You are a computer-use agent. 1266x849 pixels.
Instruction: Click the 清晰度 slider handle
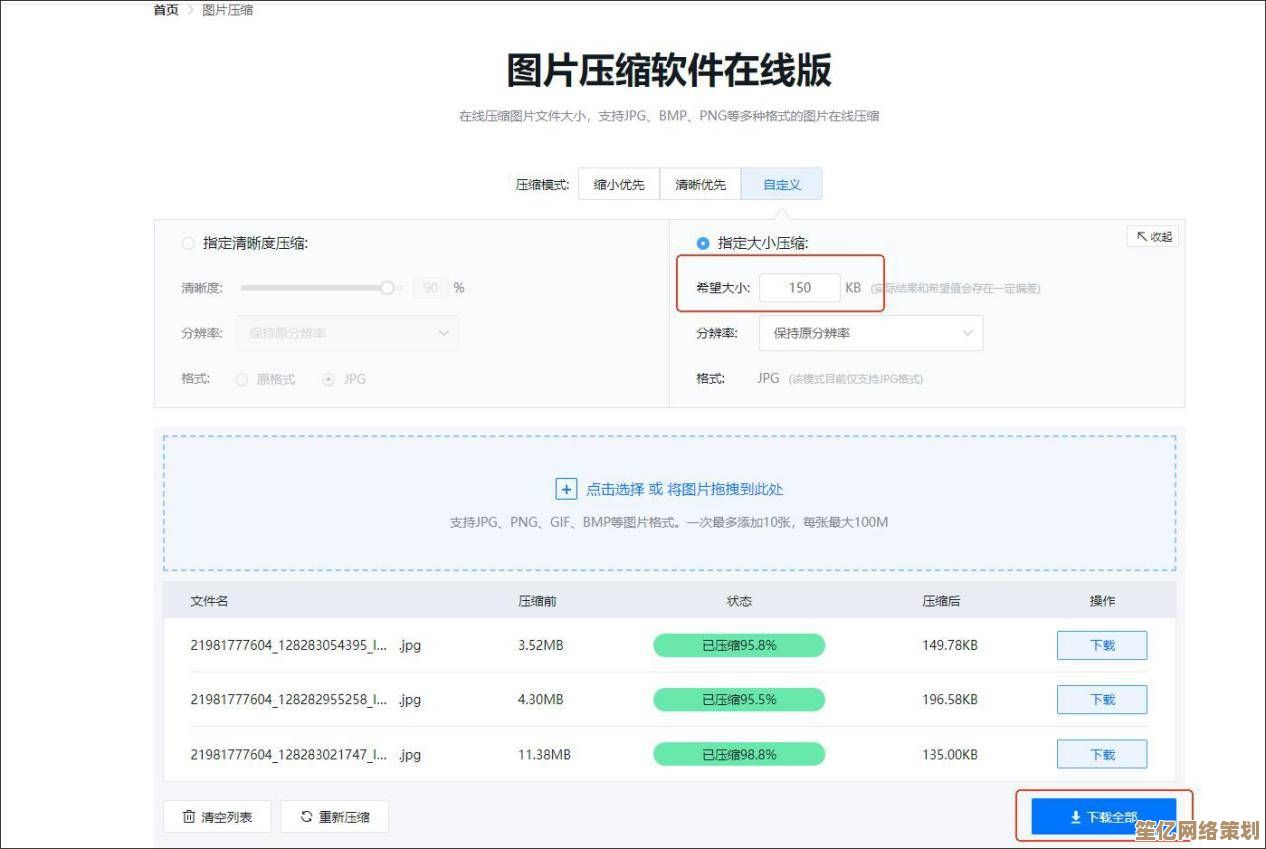point(388,287)
